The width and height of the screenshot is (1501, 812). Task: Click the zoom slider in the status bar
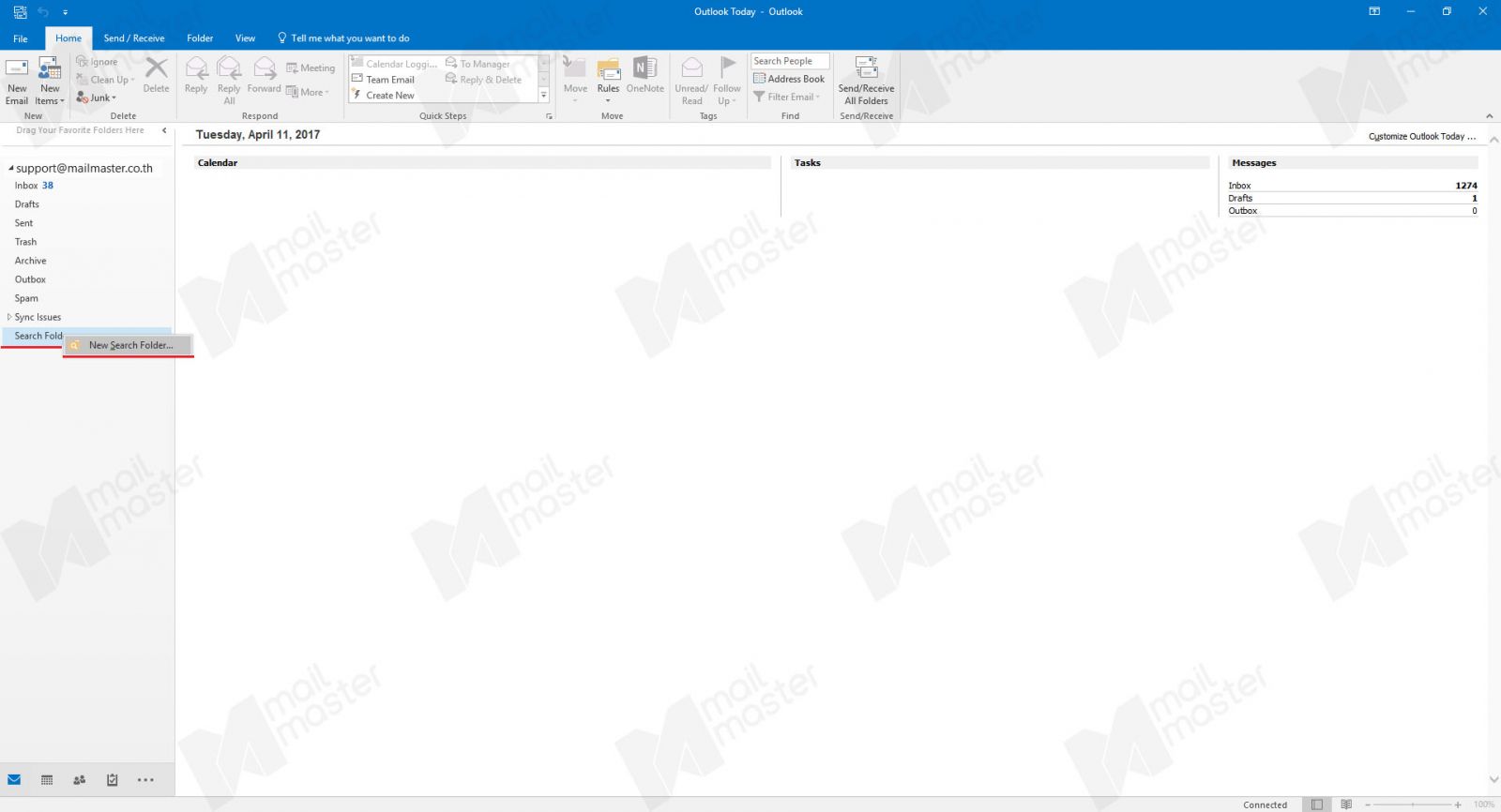[x=1412, y=804]
